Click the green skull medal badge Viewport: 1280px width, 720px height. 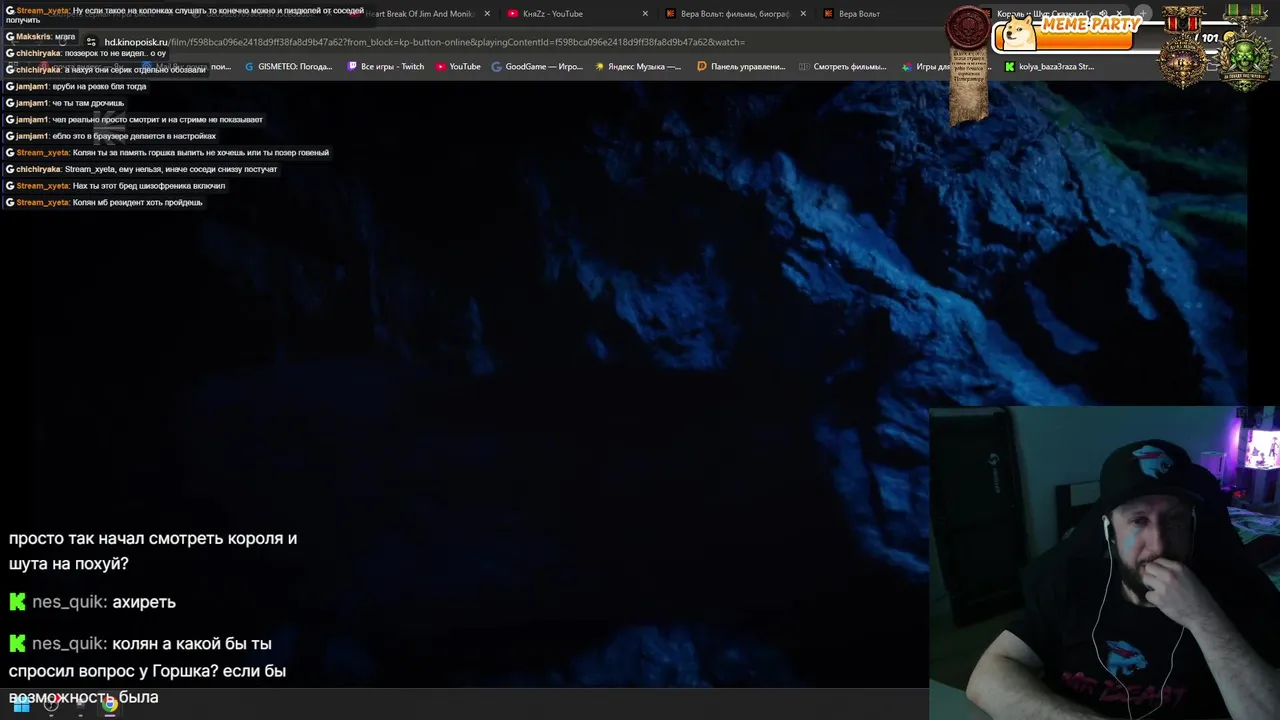tap(1244, 50)
